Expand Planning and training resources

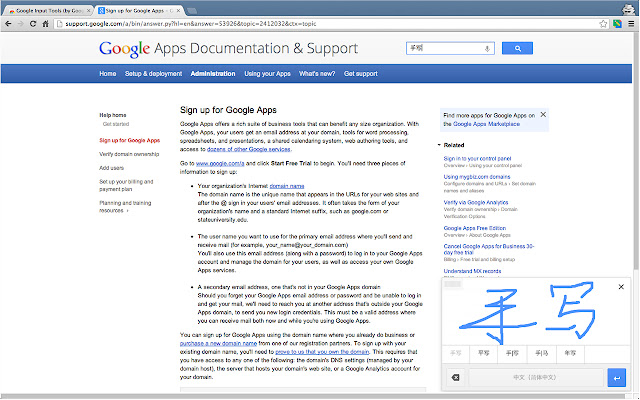(x=128, y=211)
